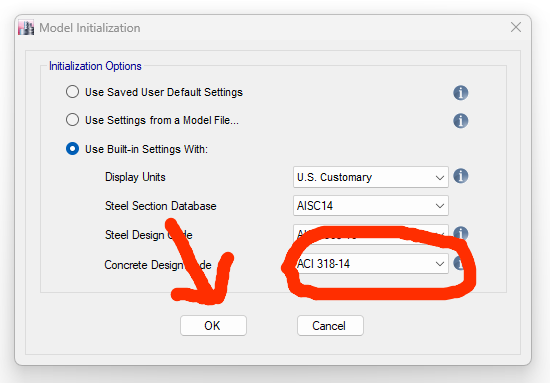Click the Initialization Options group title
The image size is (550, 383).
click(95, 66)
